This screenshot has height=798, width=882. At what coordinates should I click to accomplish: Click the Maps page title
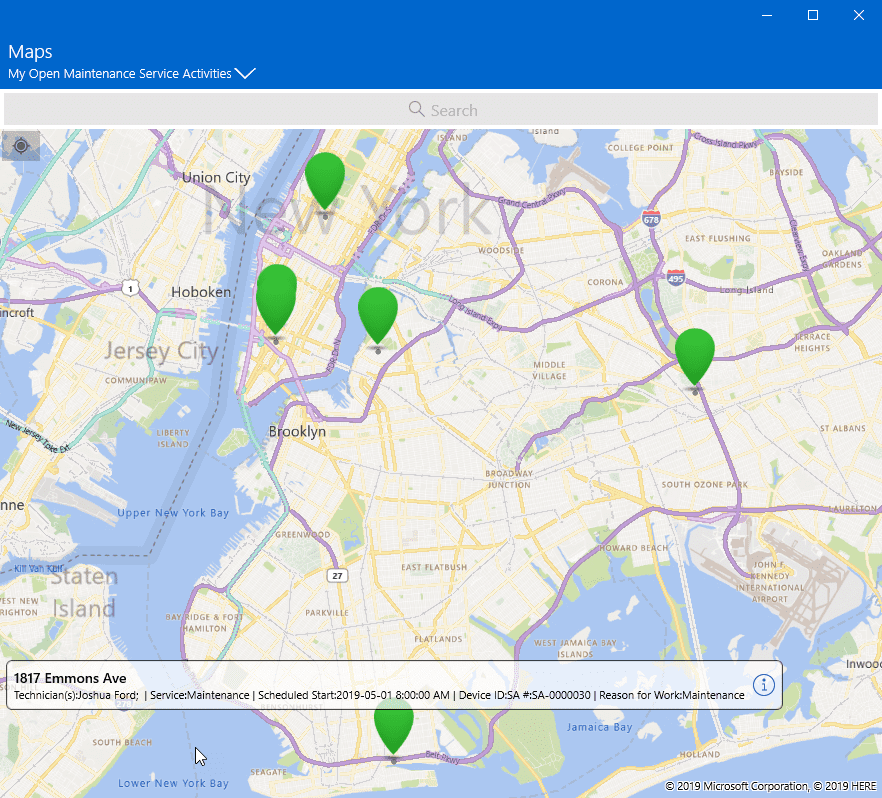[x=30, y=52]
